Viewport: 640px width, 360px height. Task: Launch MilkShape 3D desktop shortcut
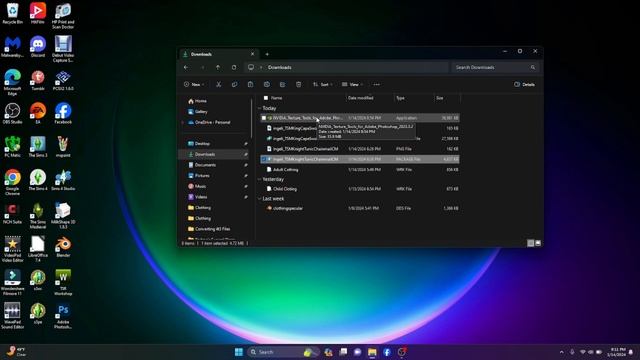(63, 216)
